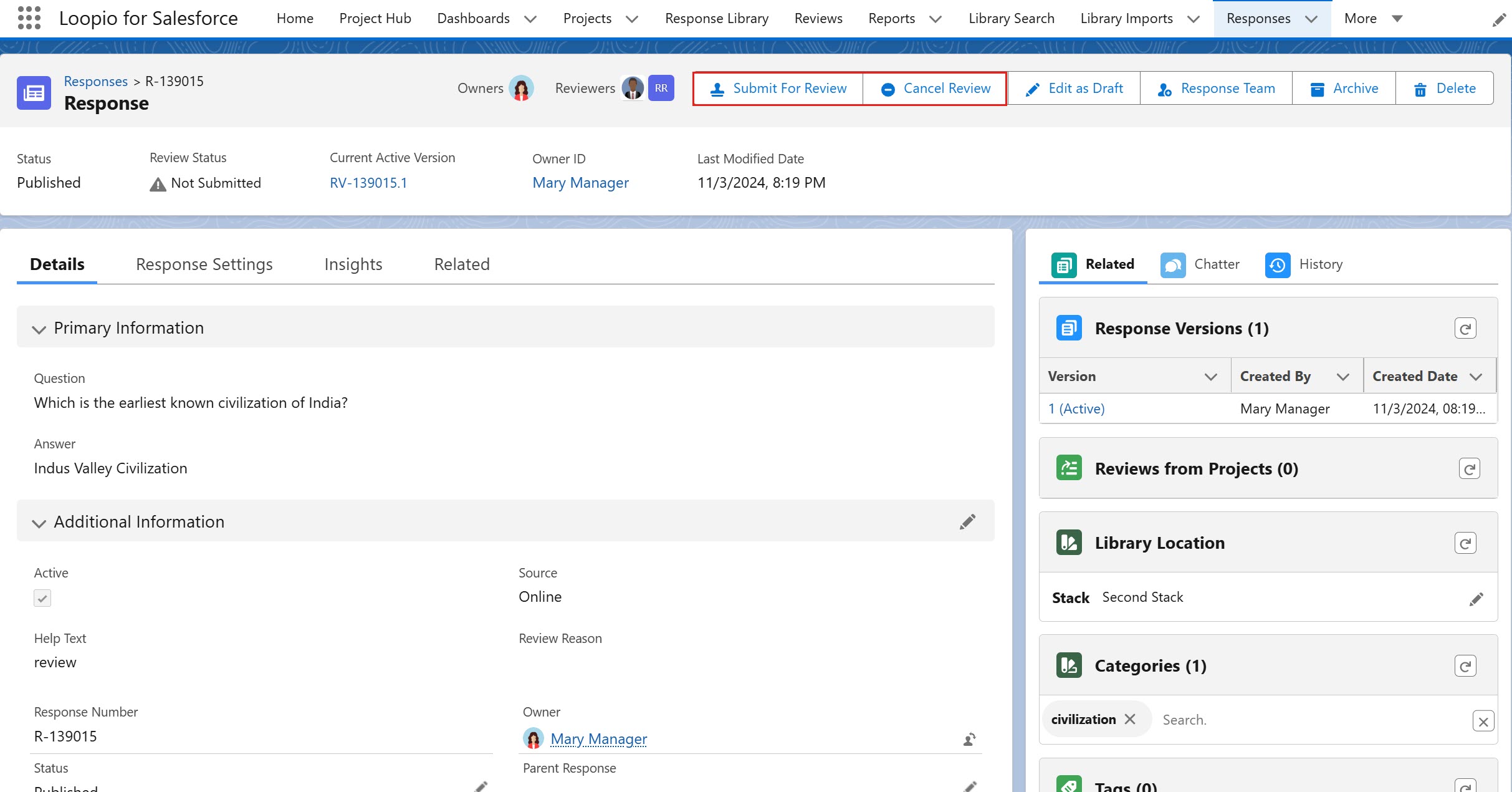
Task: Click the Reviews from Projects card icon
Action: 1069,468
